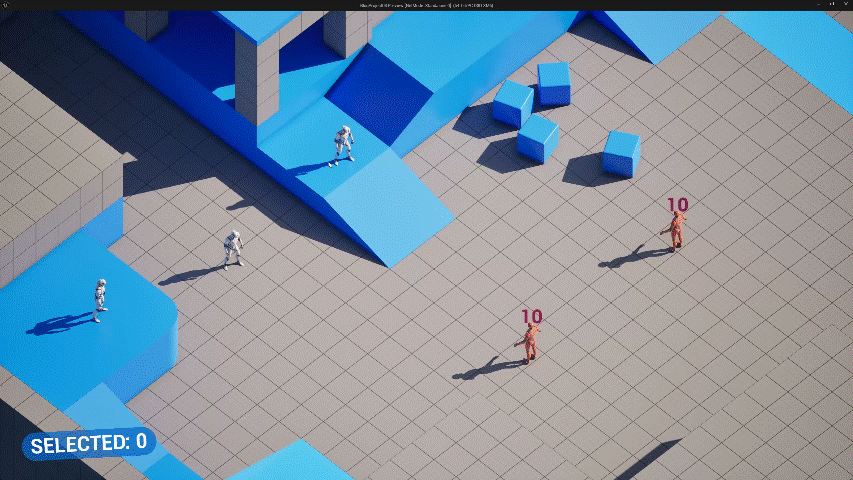This screenshot has height=480, width=853.
Task: Click the lowest blue cube in the cluster
Action: [x=537, y=138]
